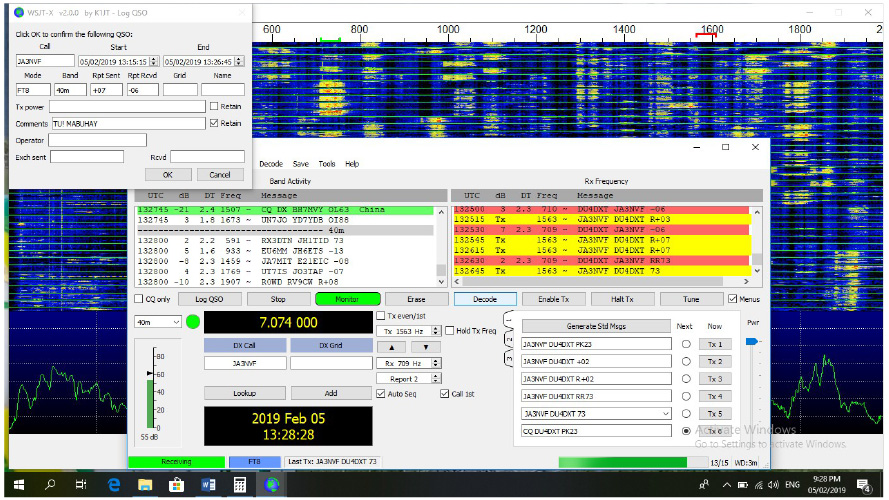Toggle the Call 1st checkbox
The image size is (889, 500).
point(444,393)
